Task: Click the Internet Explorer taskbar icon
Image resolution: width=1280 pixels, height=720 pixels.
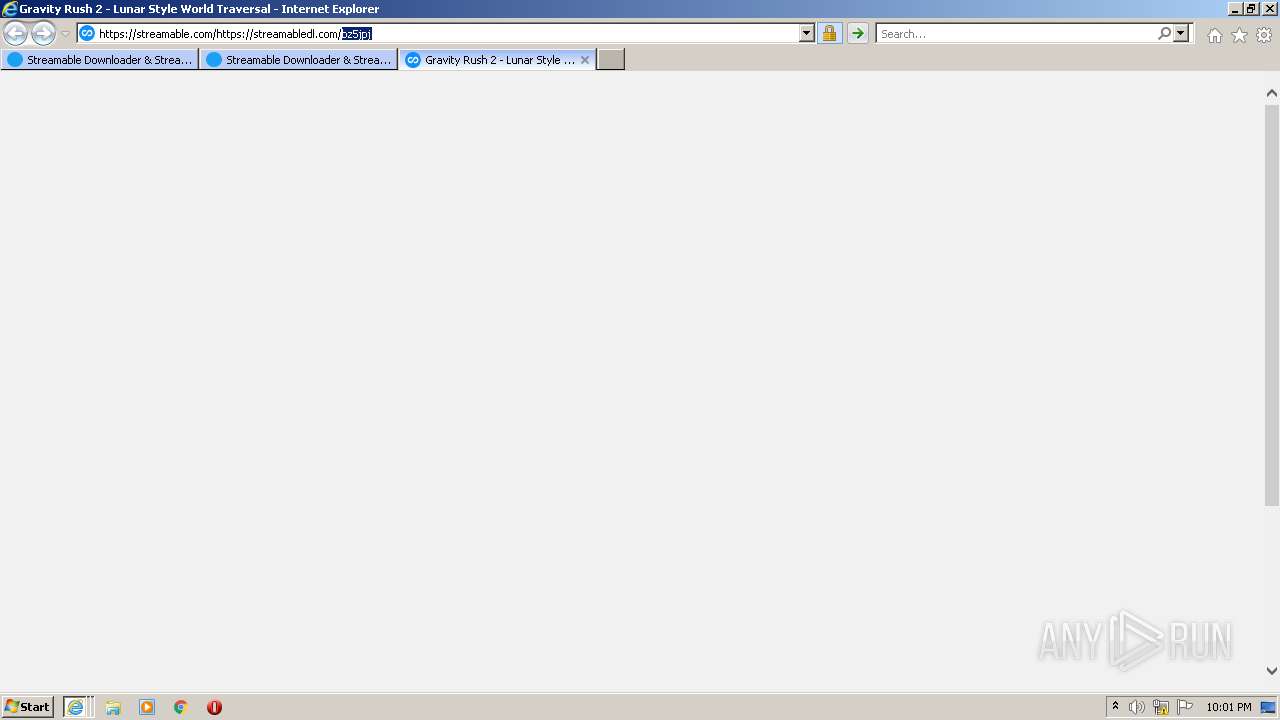Action: [76, 707]
